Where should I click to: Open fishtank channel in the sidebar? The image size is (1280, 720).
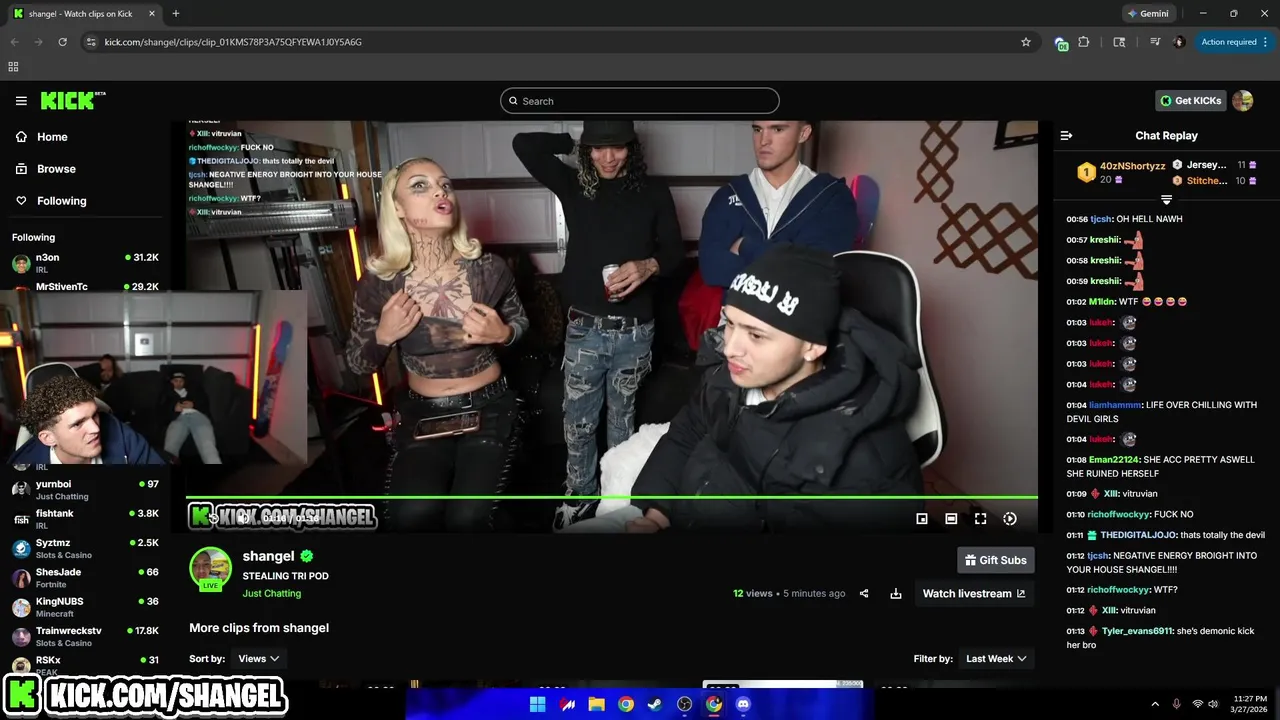pos(86,518)
